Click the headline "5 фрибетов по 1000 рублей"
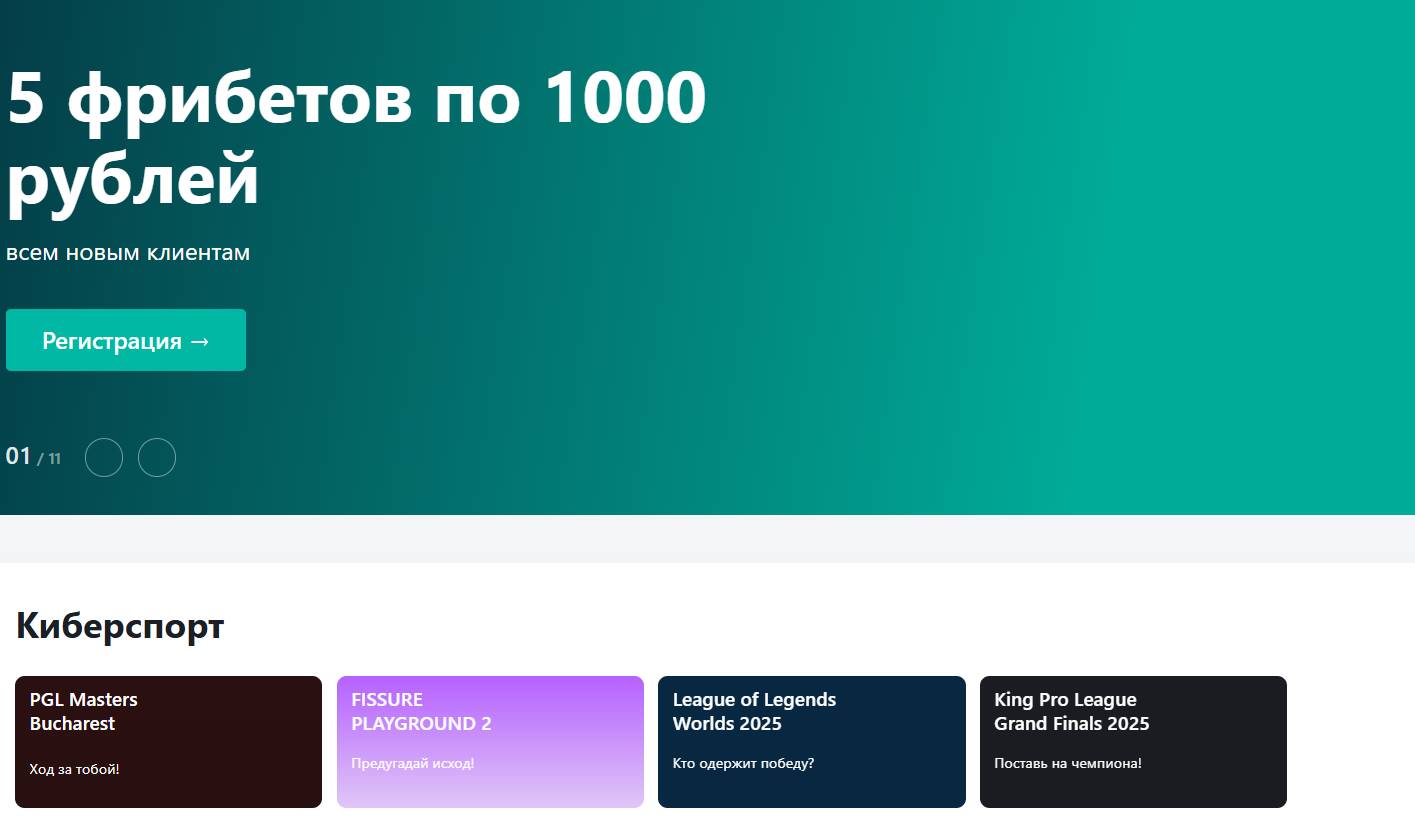 click(355, 138)
